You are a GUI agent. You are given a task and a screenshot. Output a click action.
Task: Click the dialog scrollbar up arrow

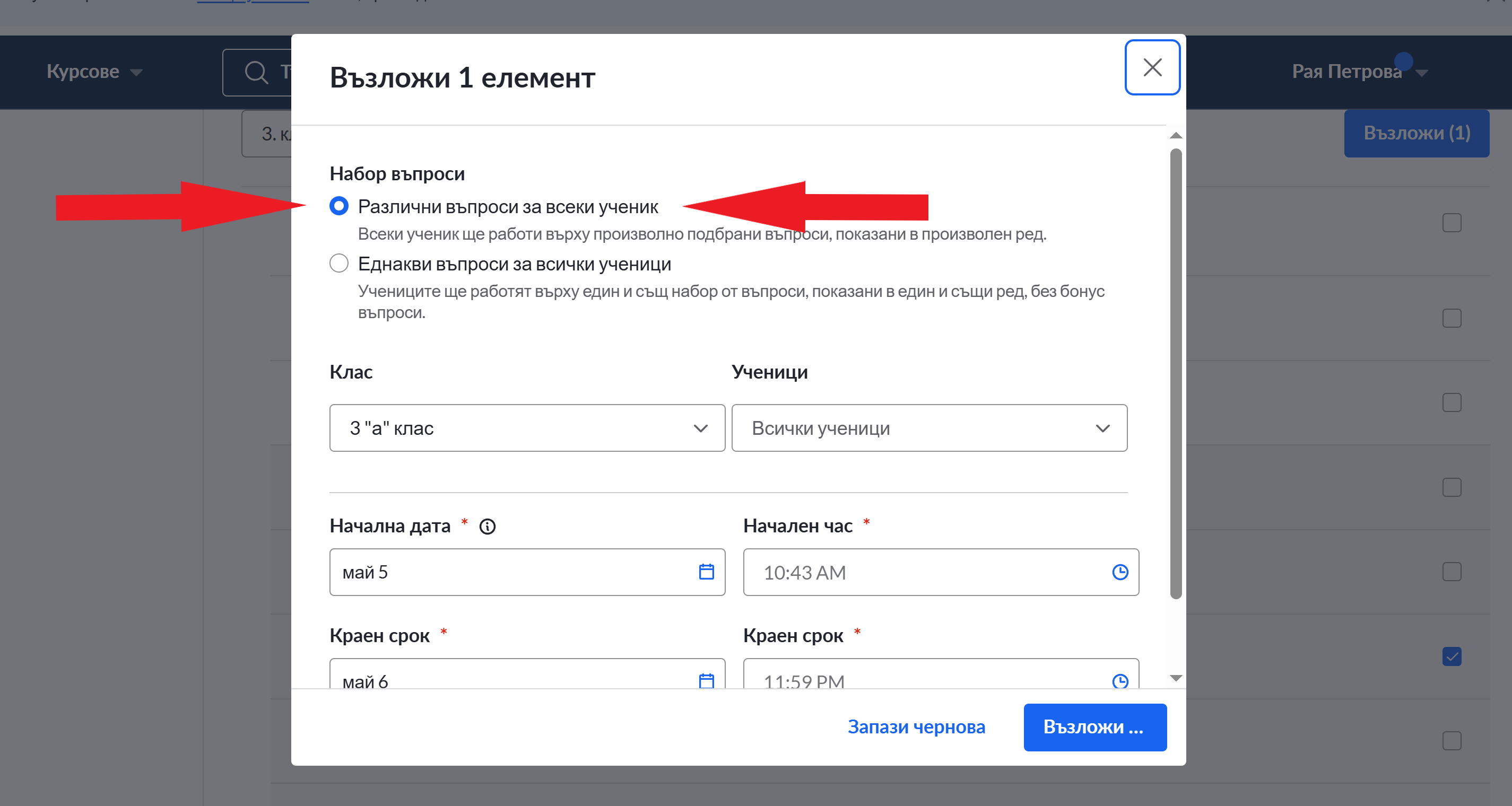[1176, 135]
